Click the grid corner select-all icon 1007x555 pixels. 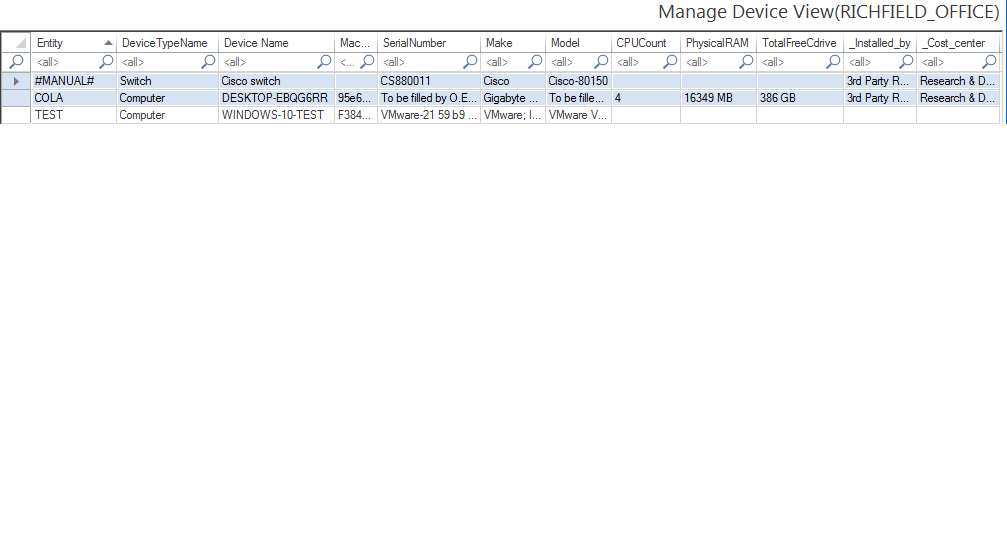tap(16, 43)
